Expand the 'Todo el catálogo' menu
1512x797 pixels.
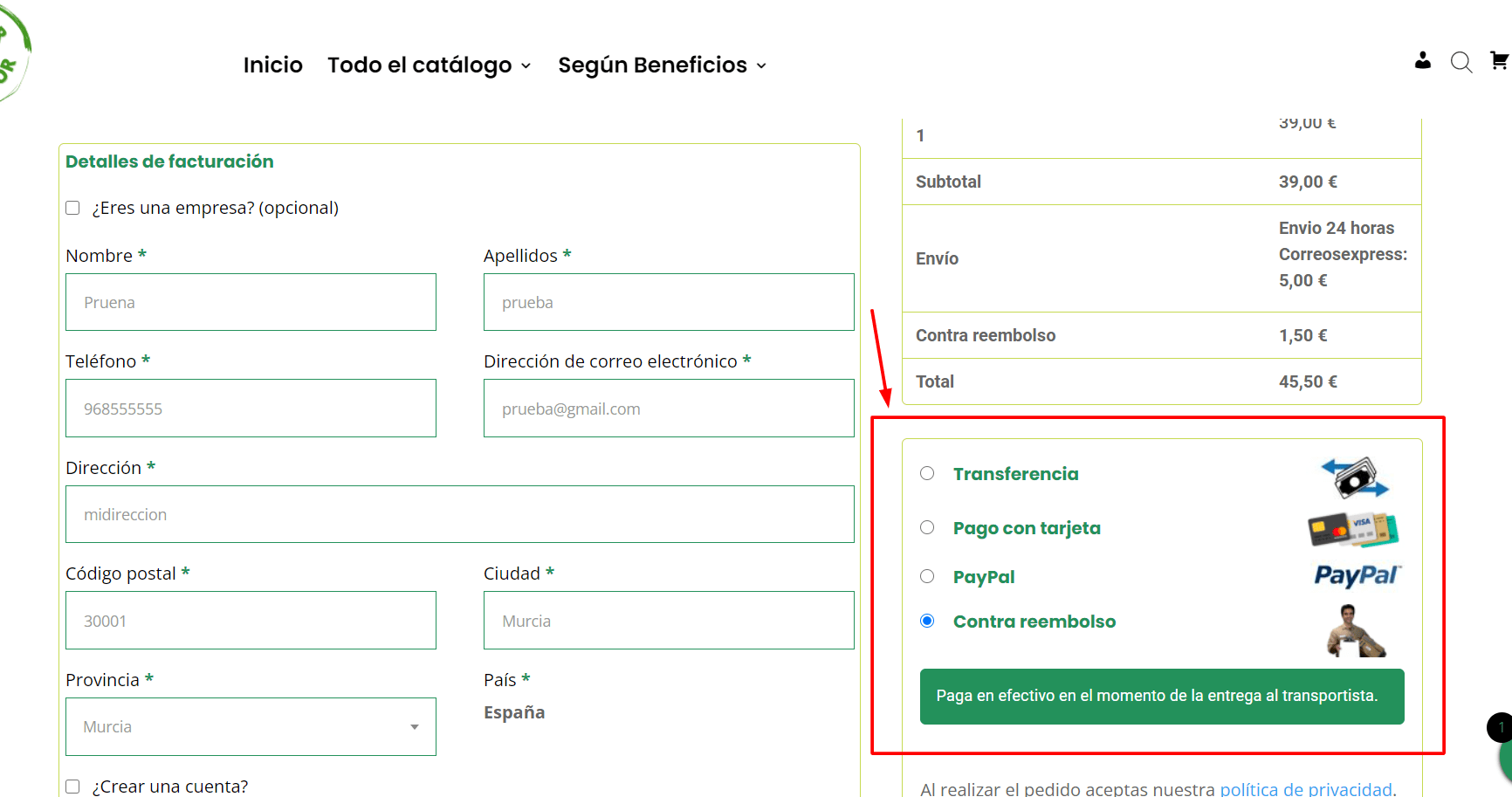429,65
